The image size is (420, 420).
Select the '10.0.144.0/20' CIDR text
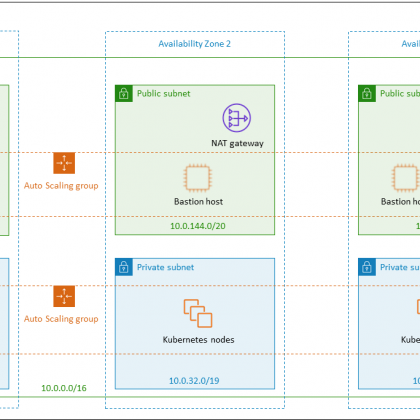(198, 226)
